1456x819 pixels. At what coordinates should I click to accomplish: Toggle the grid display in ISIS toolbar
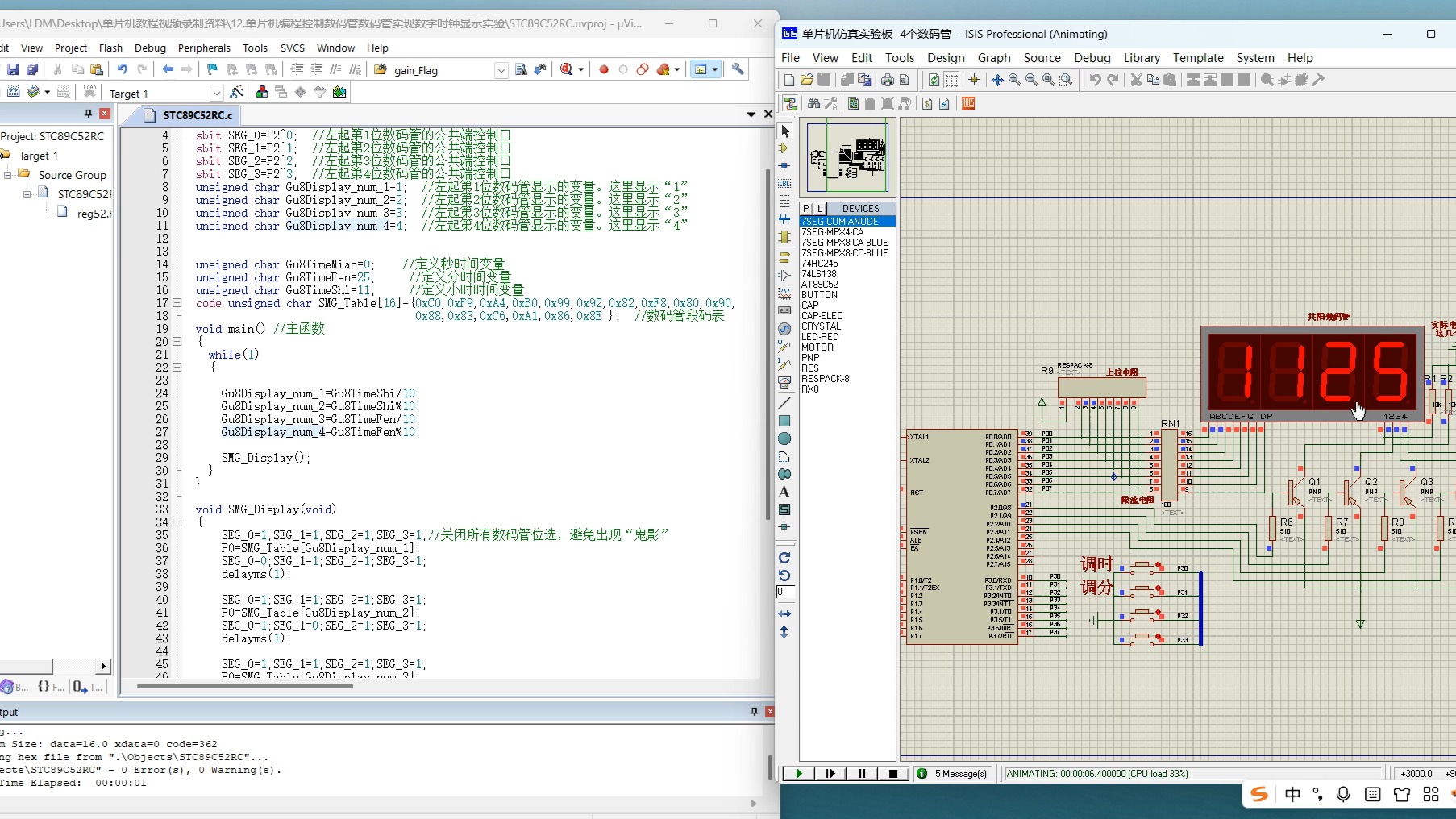point(951,80)
